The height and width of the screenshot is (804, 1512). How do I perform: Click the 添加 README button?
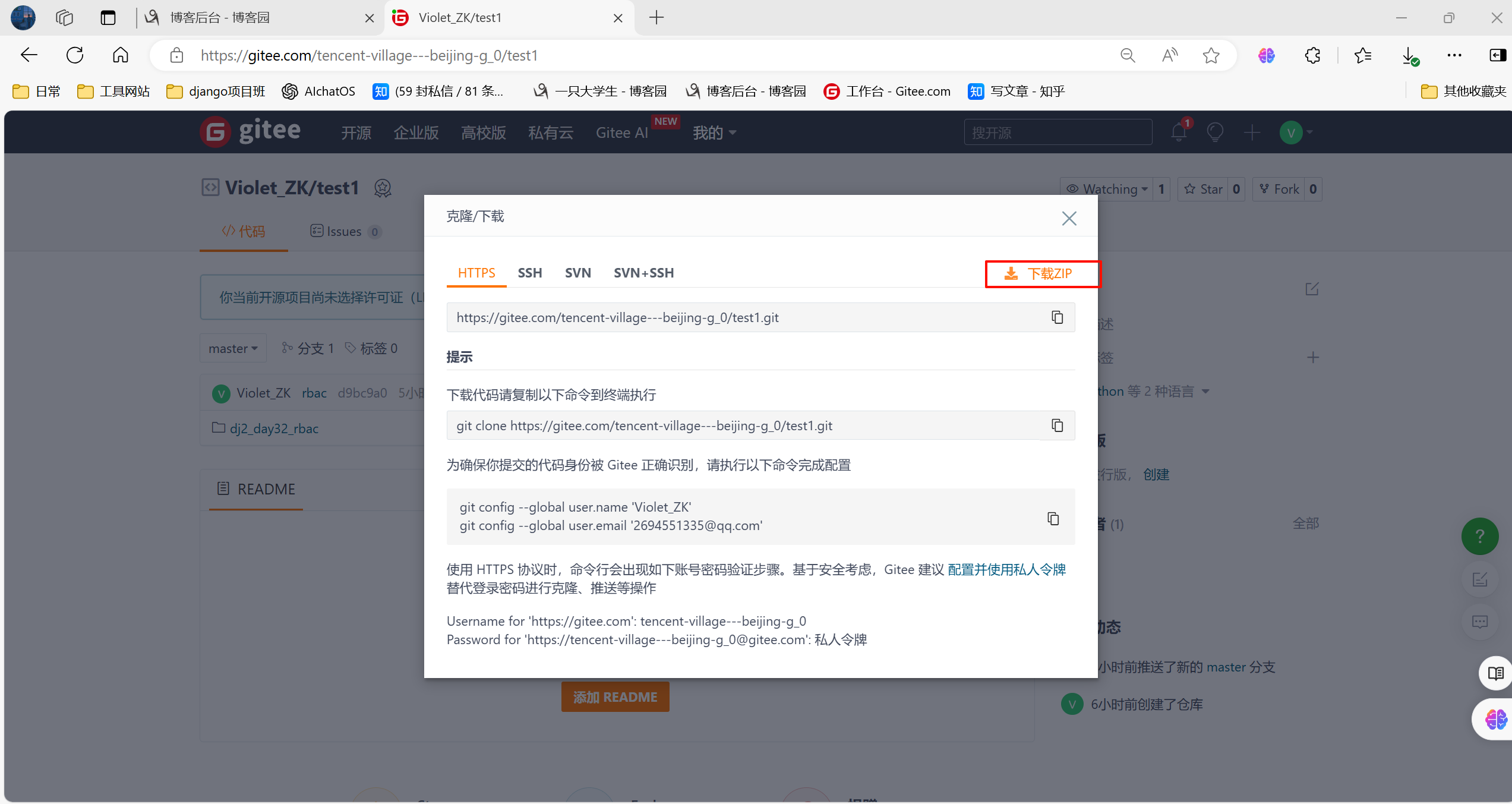[x=615, y=696]
